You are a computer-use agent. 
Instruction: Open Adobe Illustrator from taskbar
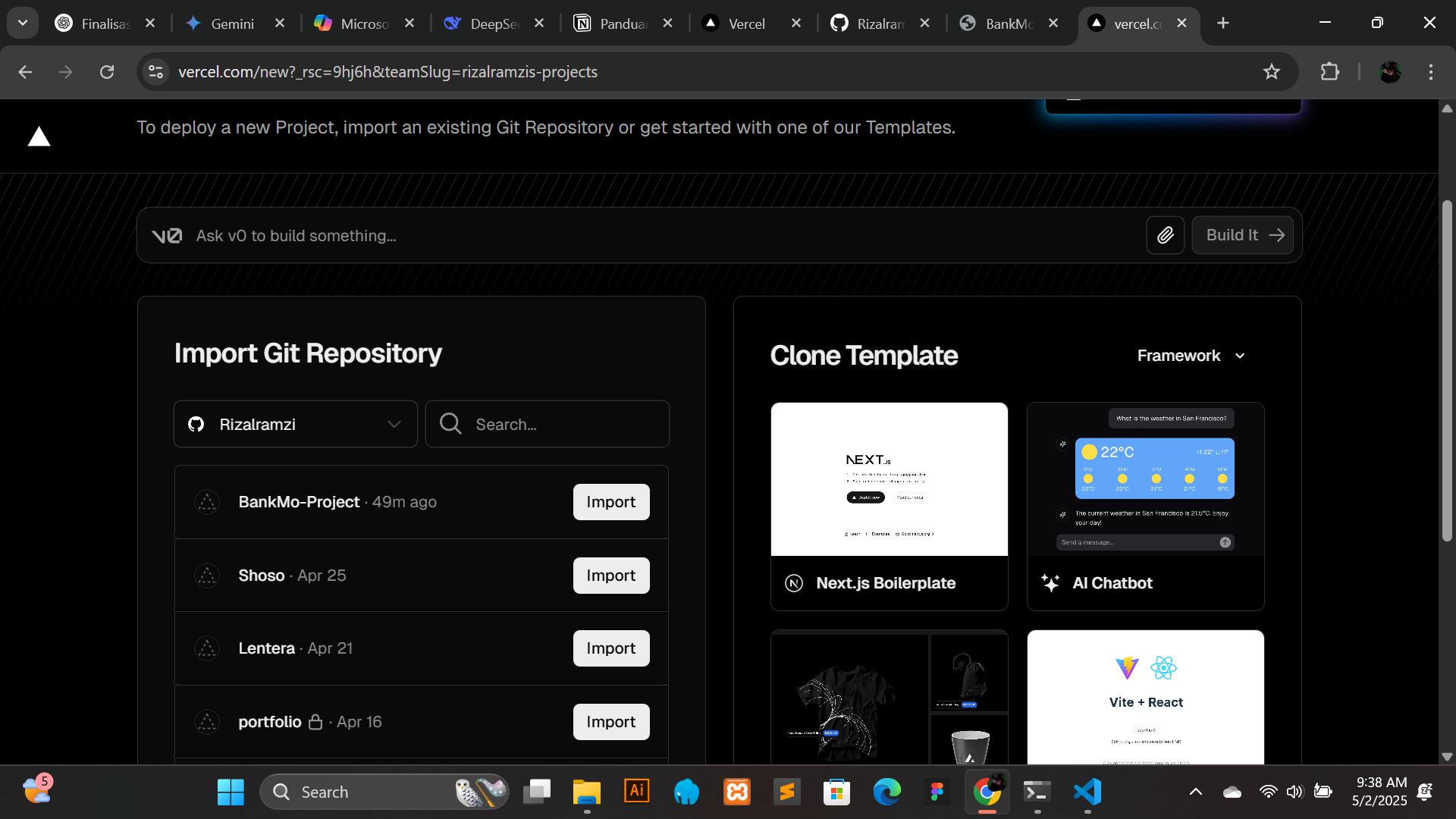coord(637,792)
